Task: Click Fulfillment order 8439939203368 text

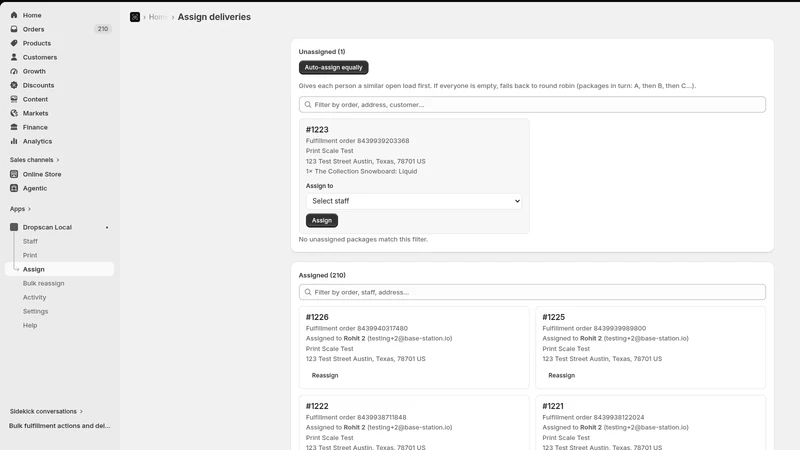Action: pyautogui.click(x=357, y=141)
